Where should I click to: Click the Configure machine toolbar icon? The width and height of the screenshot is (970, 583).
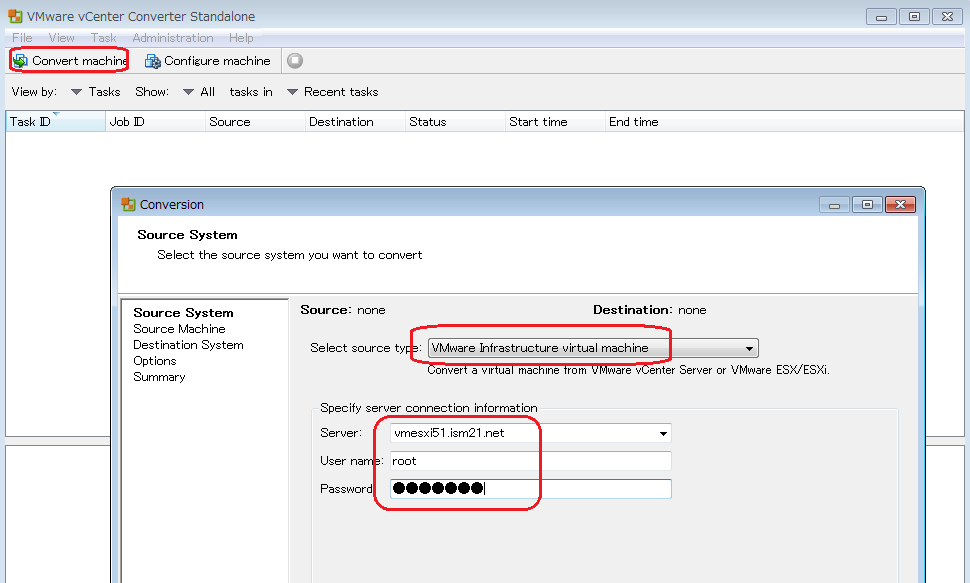pyautogui.click(x=153, y=61)
